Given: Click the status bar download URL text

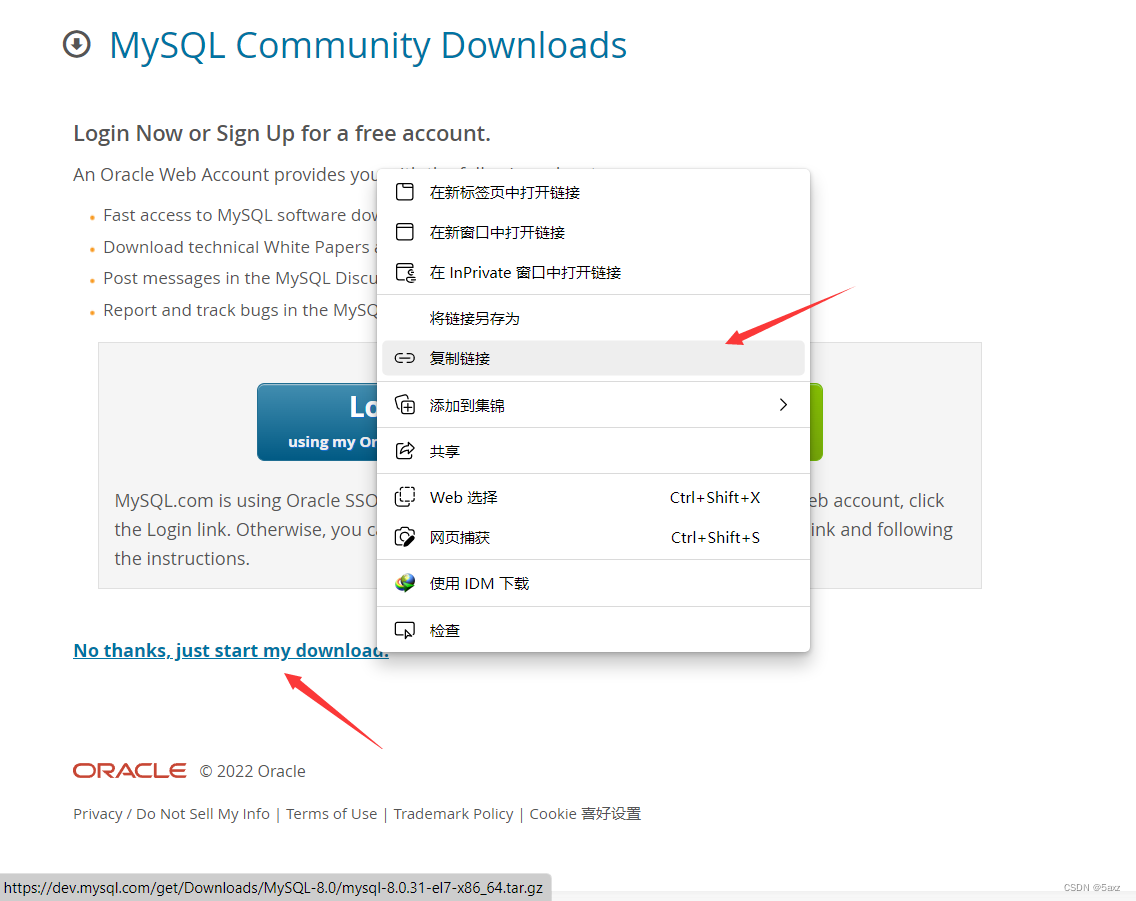Looking at the screenshot, I should (273, 887).
